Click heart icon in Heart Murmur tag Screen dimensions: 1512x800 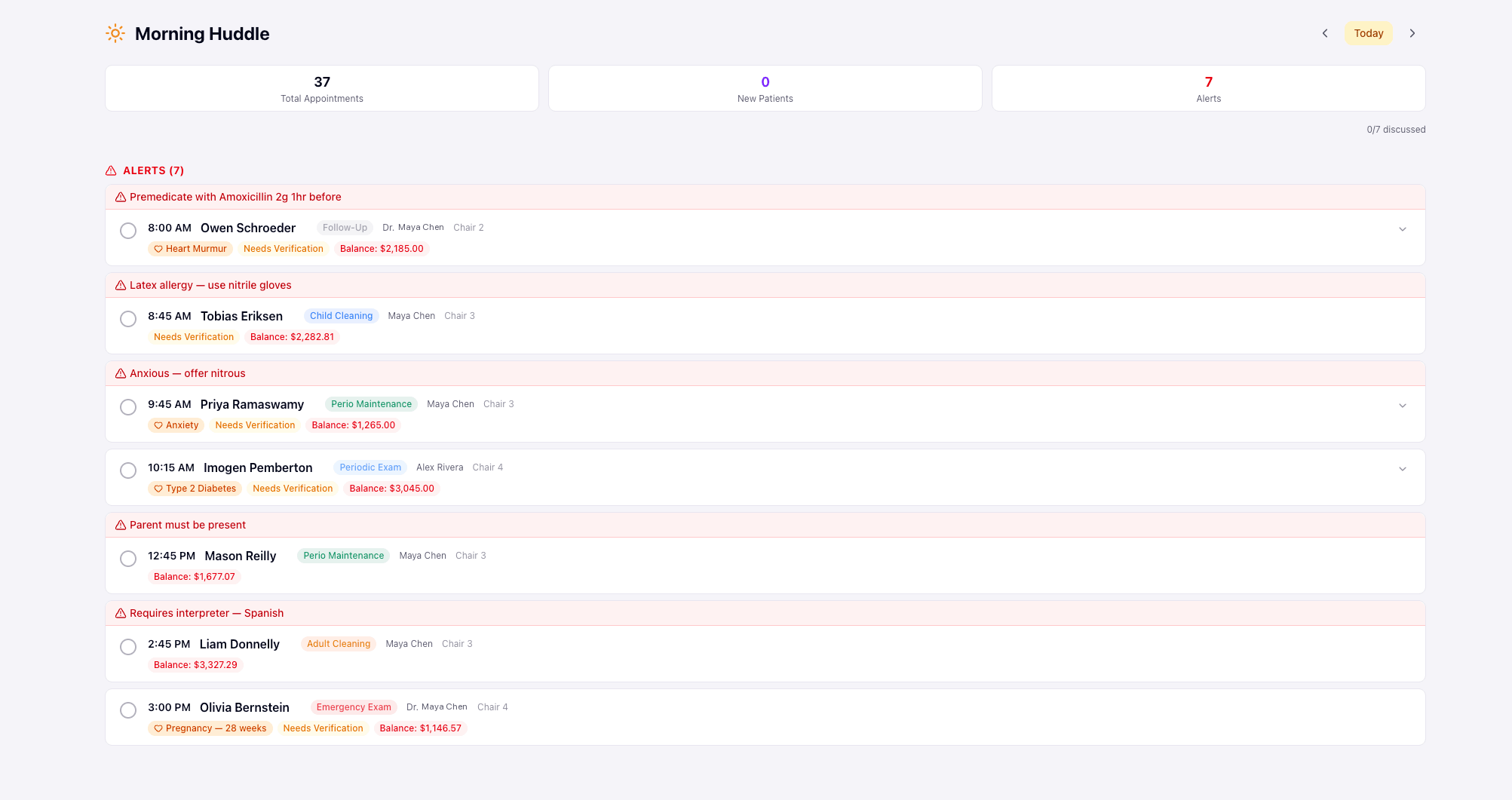(158, 249)
